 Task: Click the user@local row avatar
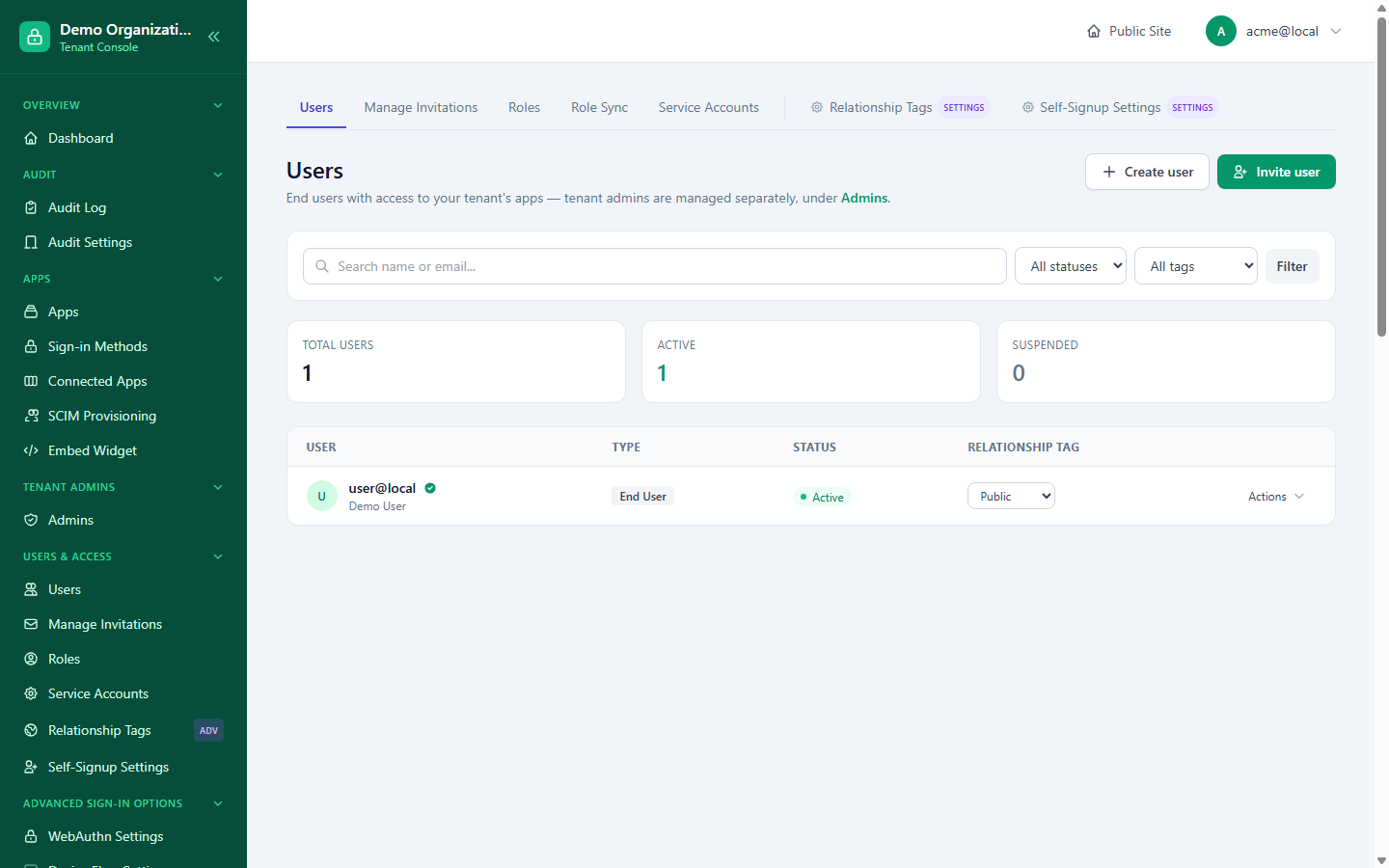point(322,496)
